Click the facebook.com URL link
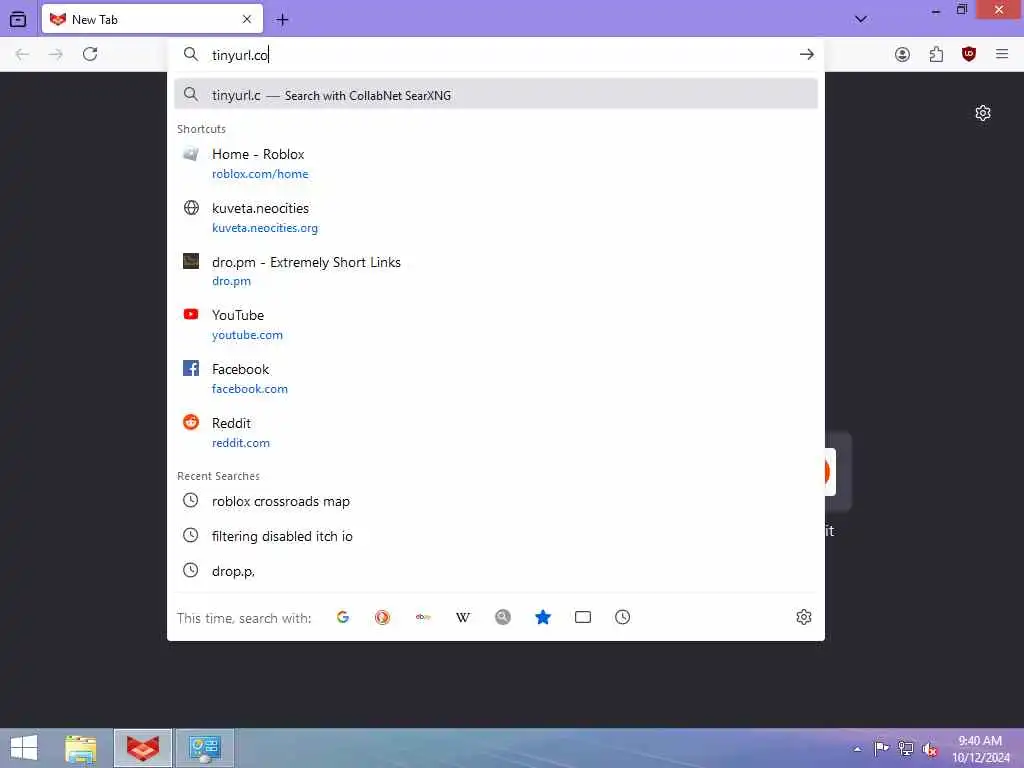 [x=249, y=389]
